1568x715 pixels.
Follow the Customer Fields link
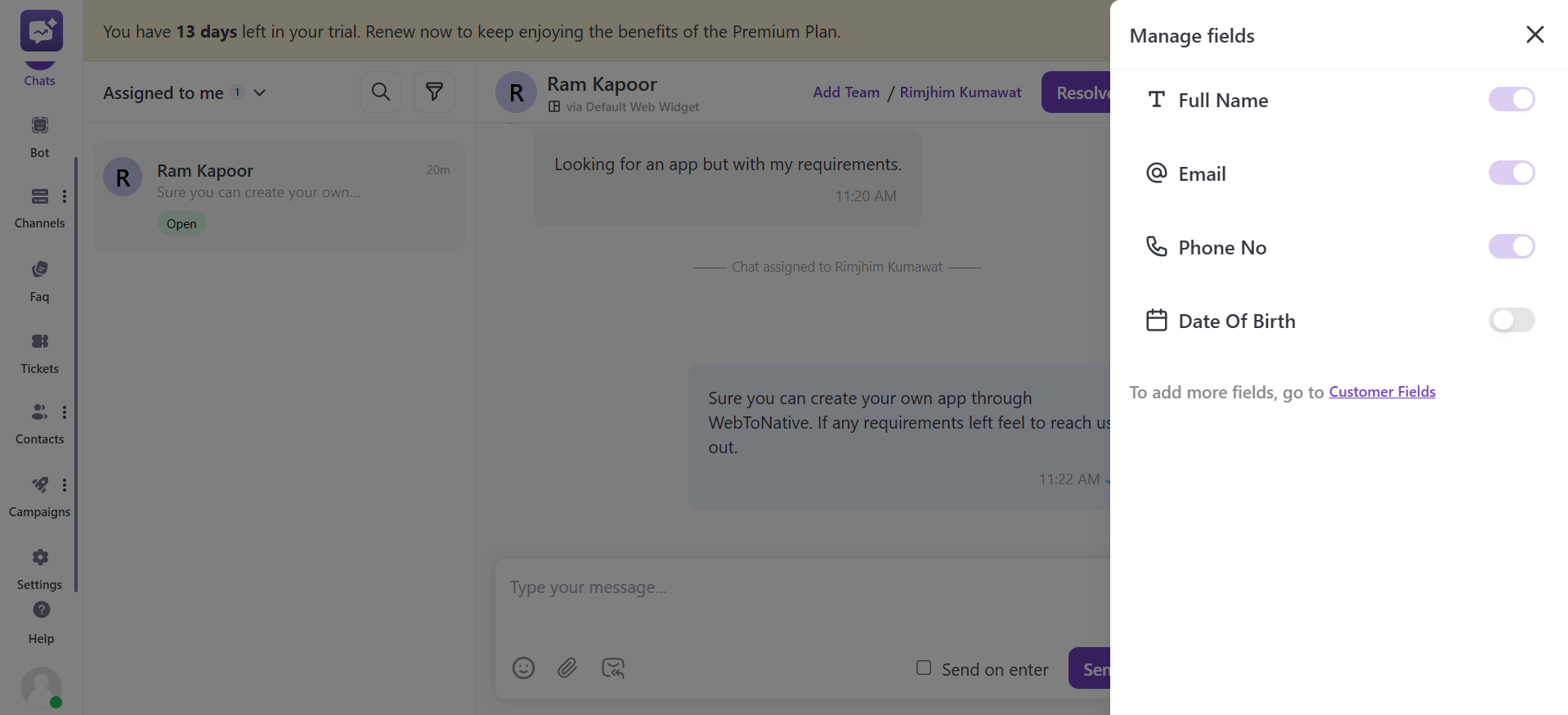[1382, 392]
